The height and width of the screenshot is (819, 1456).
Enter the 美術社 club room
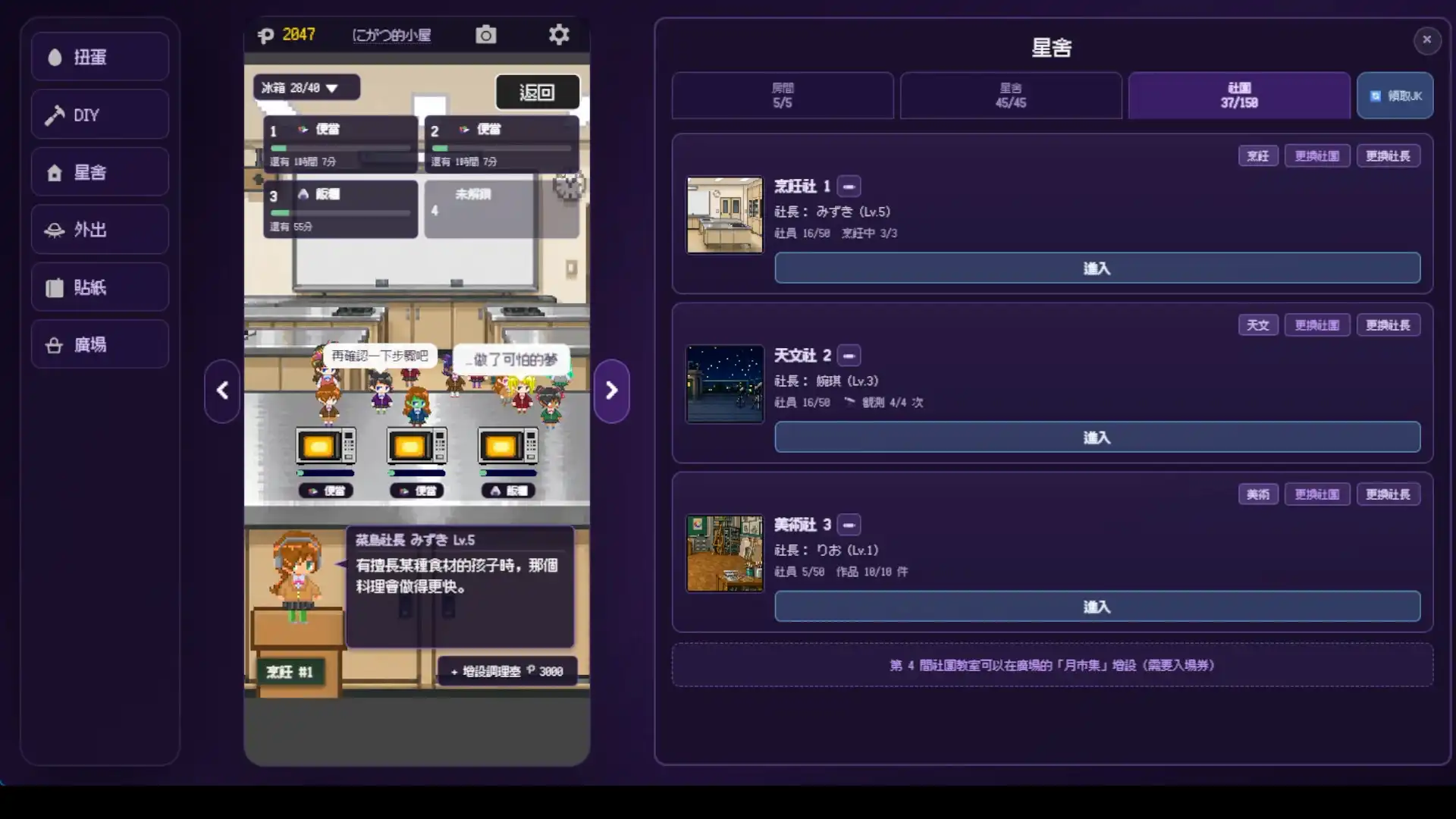tap(1097, 607)
